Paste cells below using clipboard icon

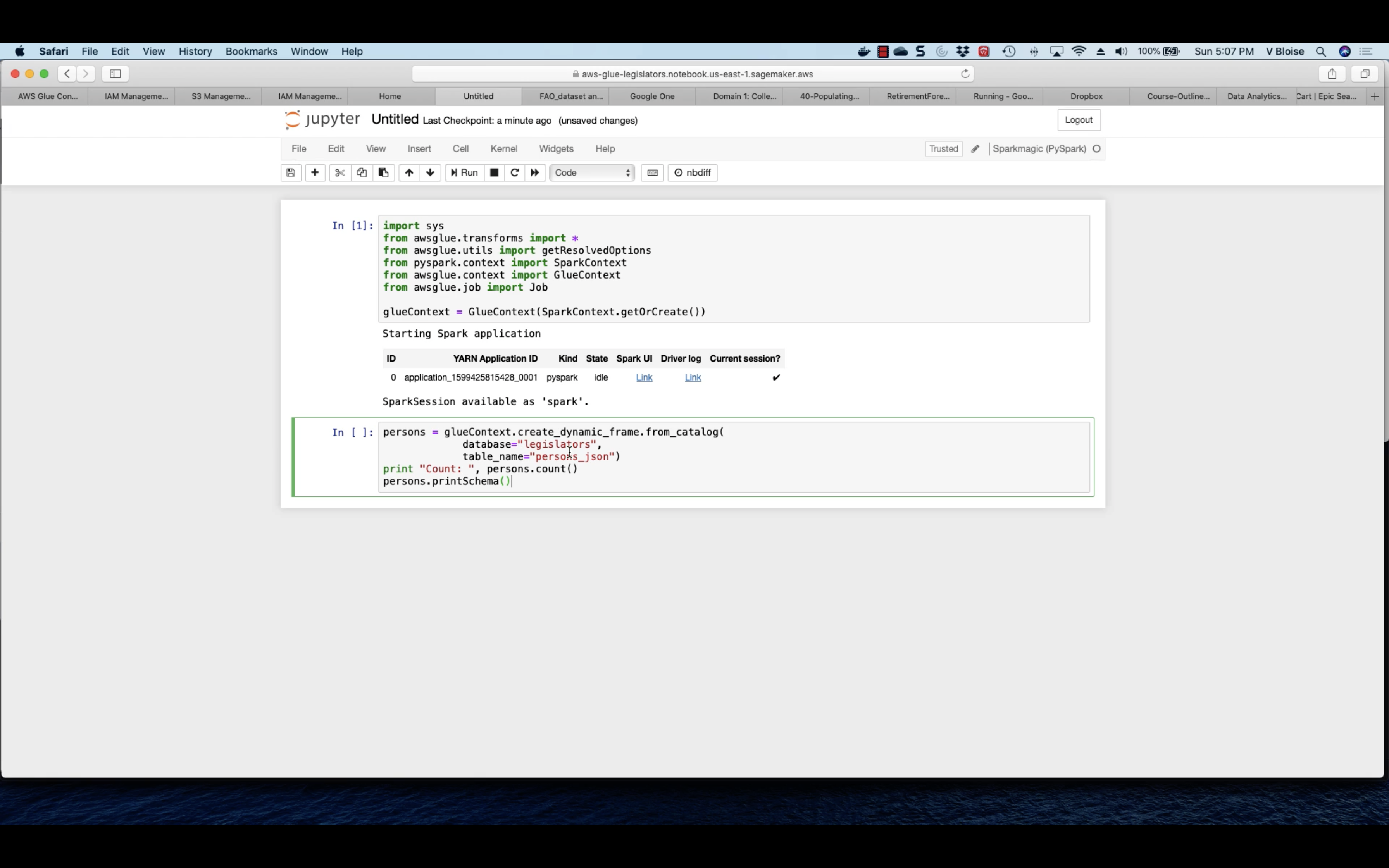point(383,173)
